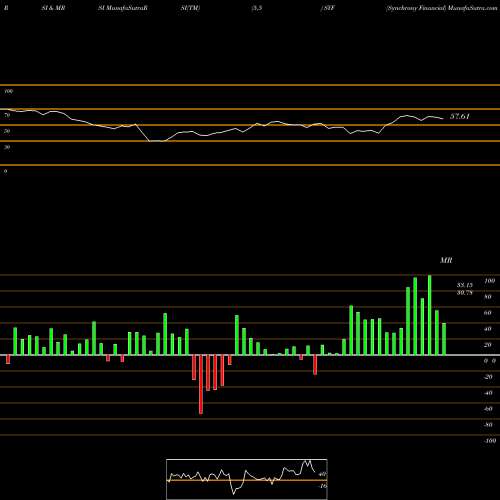The width and height of the screenshot is (500, 500).
Task: Click the 80 label on MR axis
Action: coord(488,297)
